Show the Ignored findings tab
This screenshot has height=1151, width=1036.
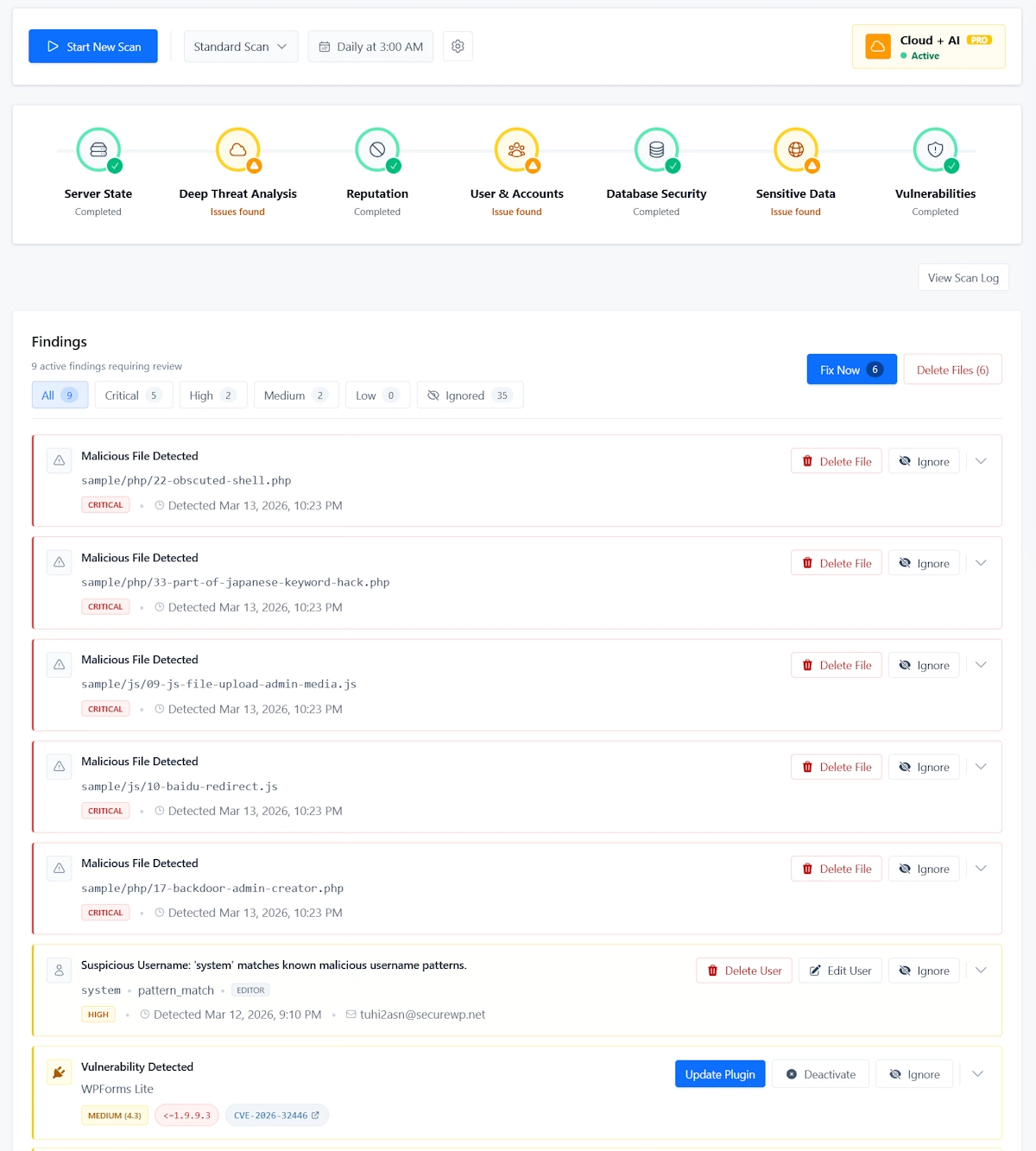click(470, 395)
